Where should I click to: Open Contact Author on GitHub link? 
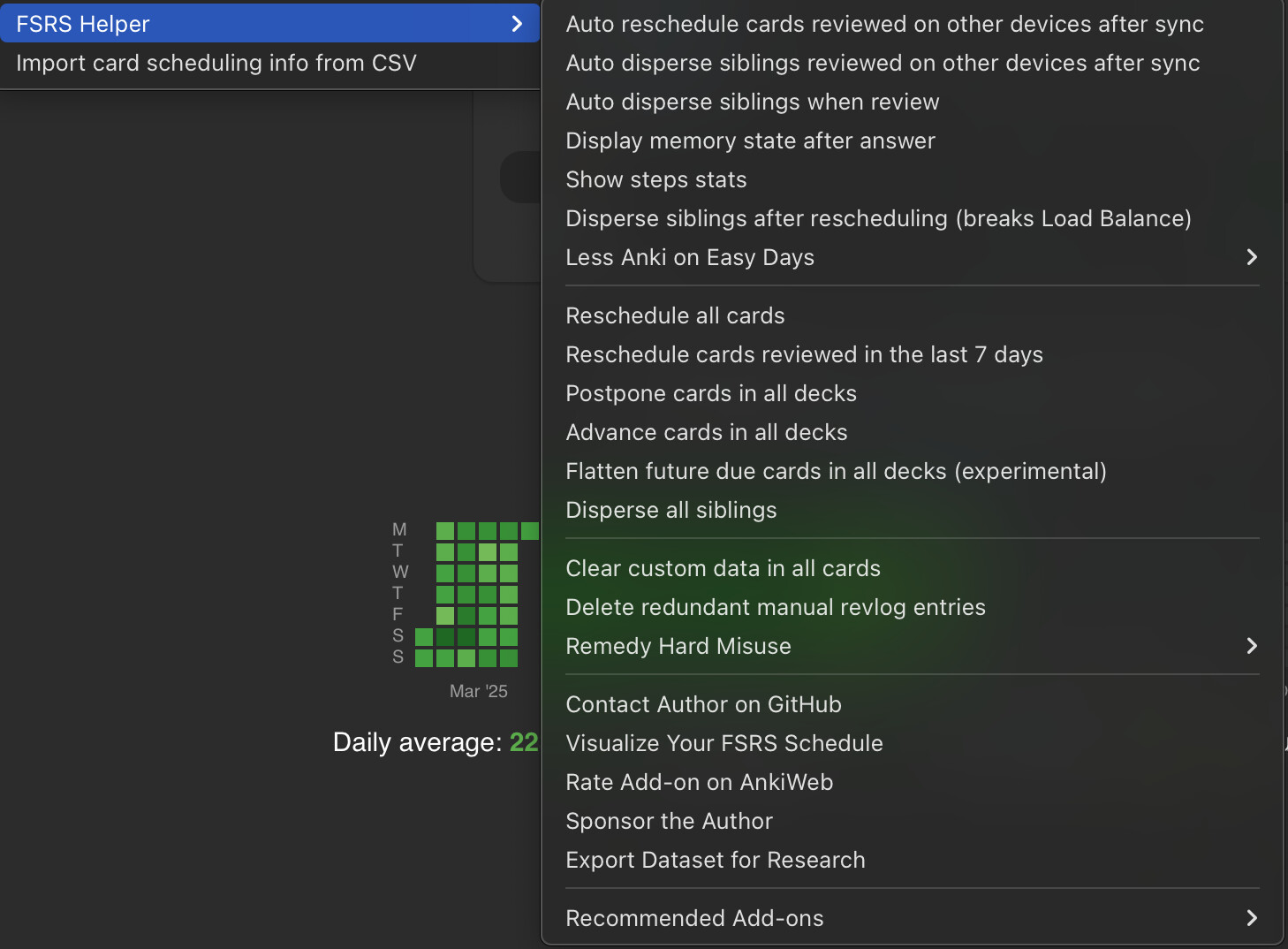[x=912, y=704]
